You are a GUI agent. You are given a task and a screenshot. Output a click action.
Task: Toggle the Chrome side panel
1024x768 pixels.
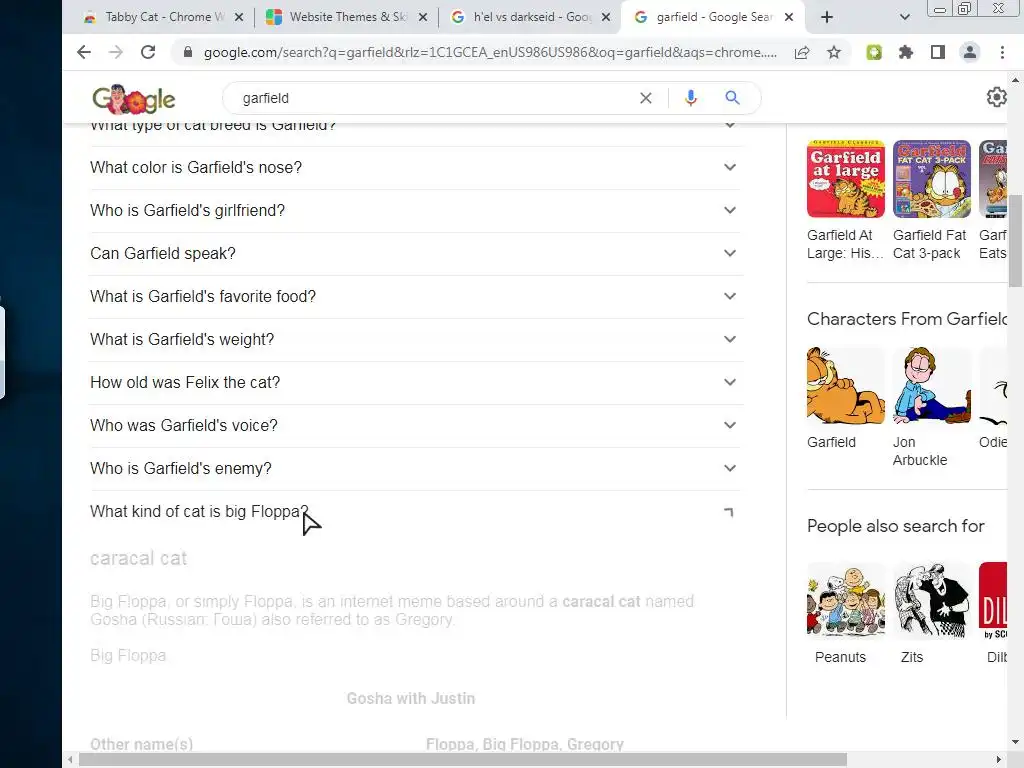938,52
